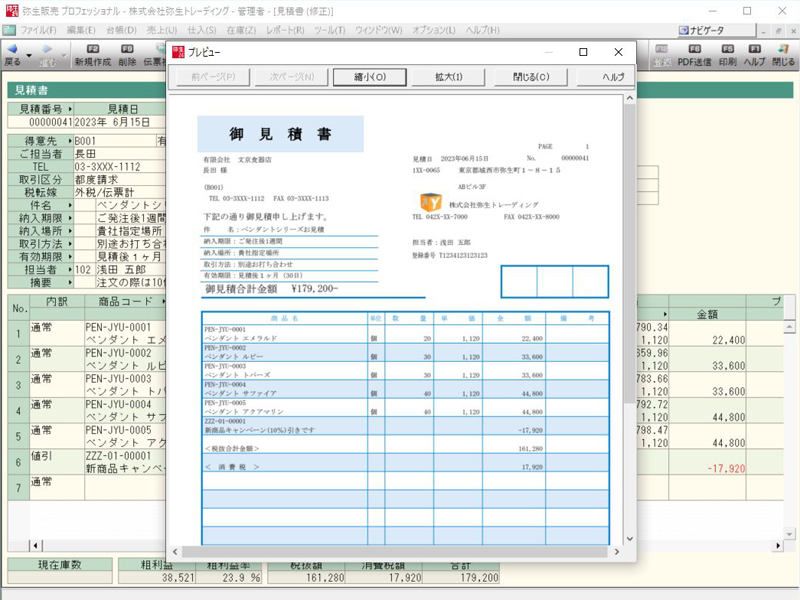The width and height of the screenshot is (800, 600).
Task: Open the 台帳(D) menu
Action: click(x=121, y=31)
